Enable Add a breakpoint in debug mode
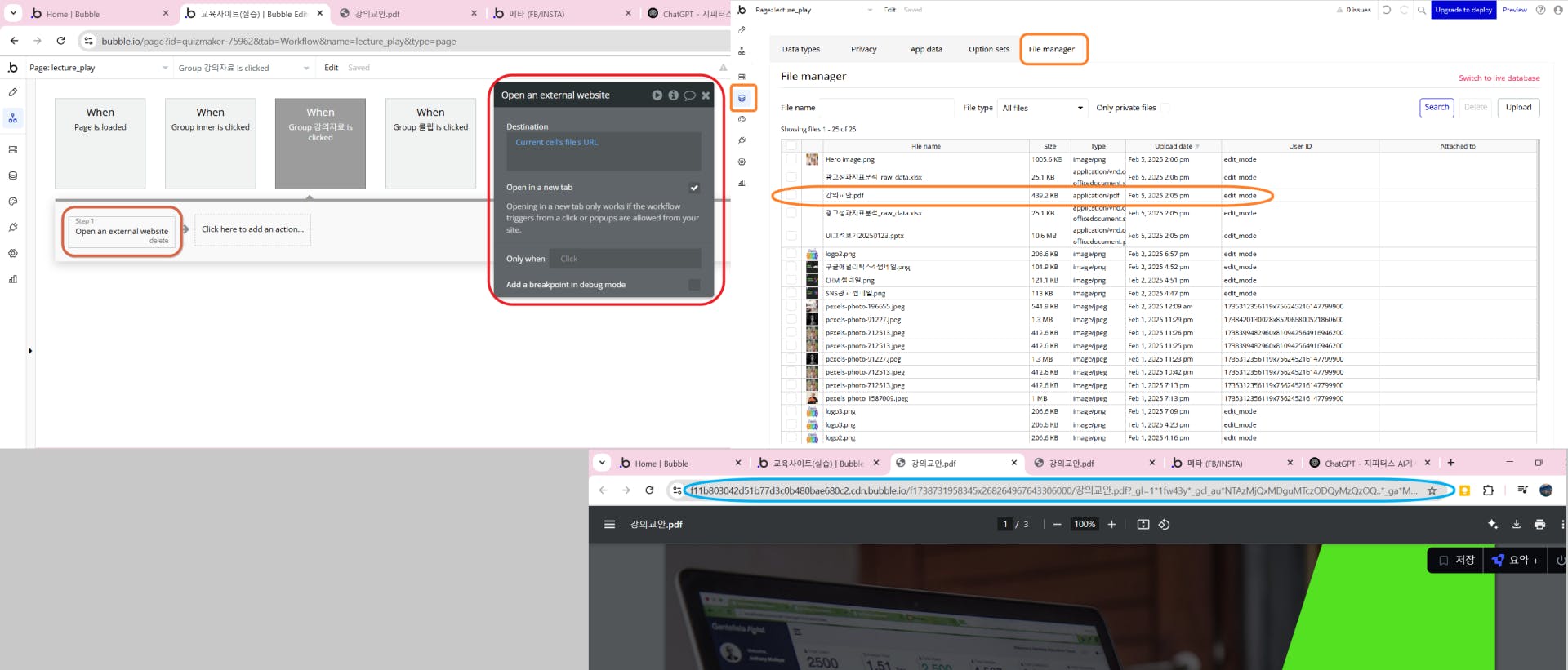This screenshot has height=670, width=1568. 694,285
